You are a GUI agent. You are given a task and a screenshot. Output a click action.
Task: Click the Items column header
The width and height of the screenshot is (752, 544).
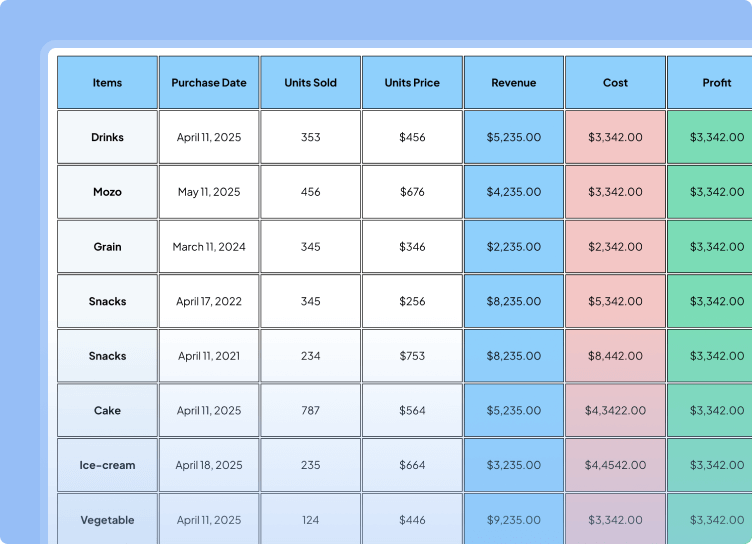click(x=107, y=83)
